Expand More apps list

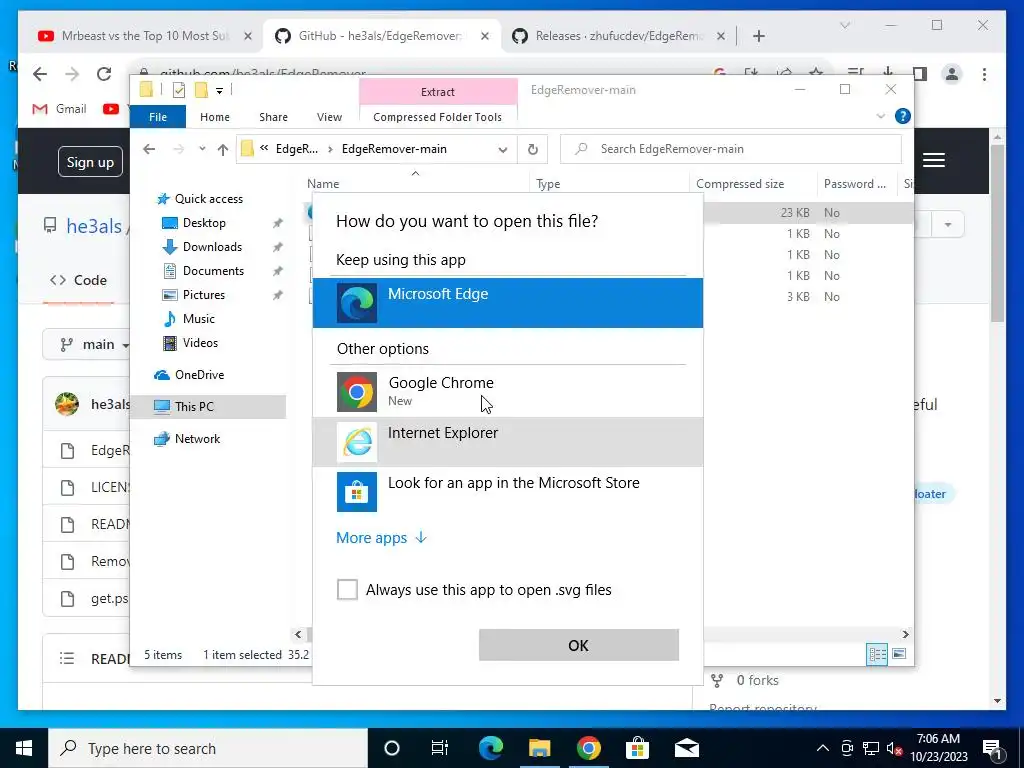pos(381,537)
